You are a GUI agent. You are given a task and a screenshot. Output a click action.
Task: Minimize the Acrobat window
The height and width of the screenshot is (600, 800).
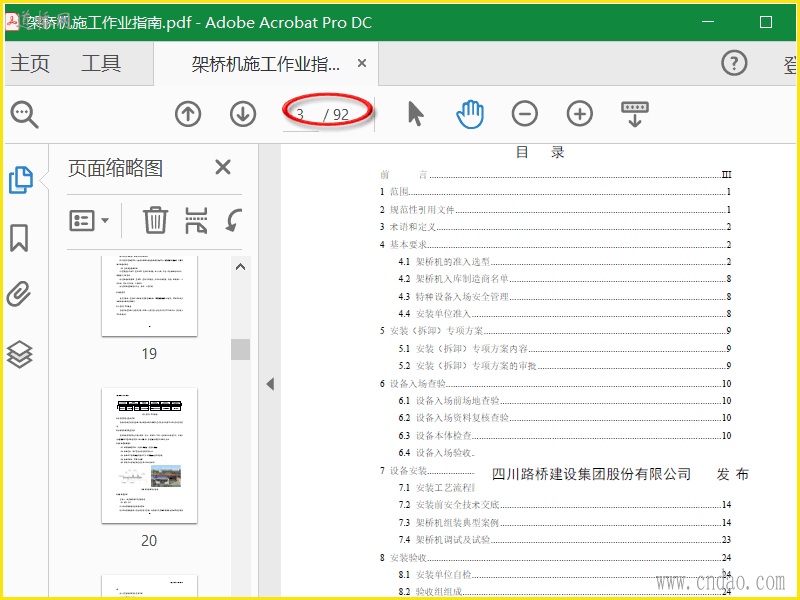[708, 22]
